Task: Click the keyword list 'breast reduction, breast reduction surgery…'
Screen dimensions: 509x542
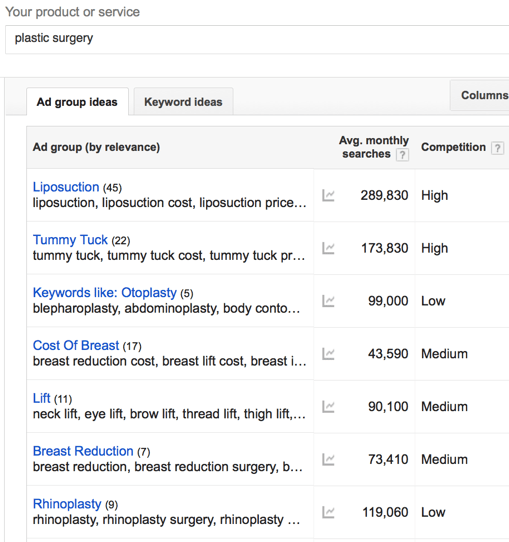Action: pos(168,467)
